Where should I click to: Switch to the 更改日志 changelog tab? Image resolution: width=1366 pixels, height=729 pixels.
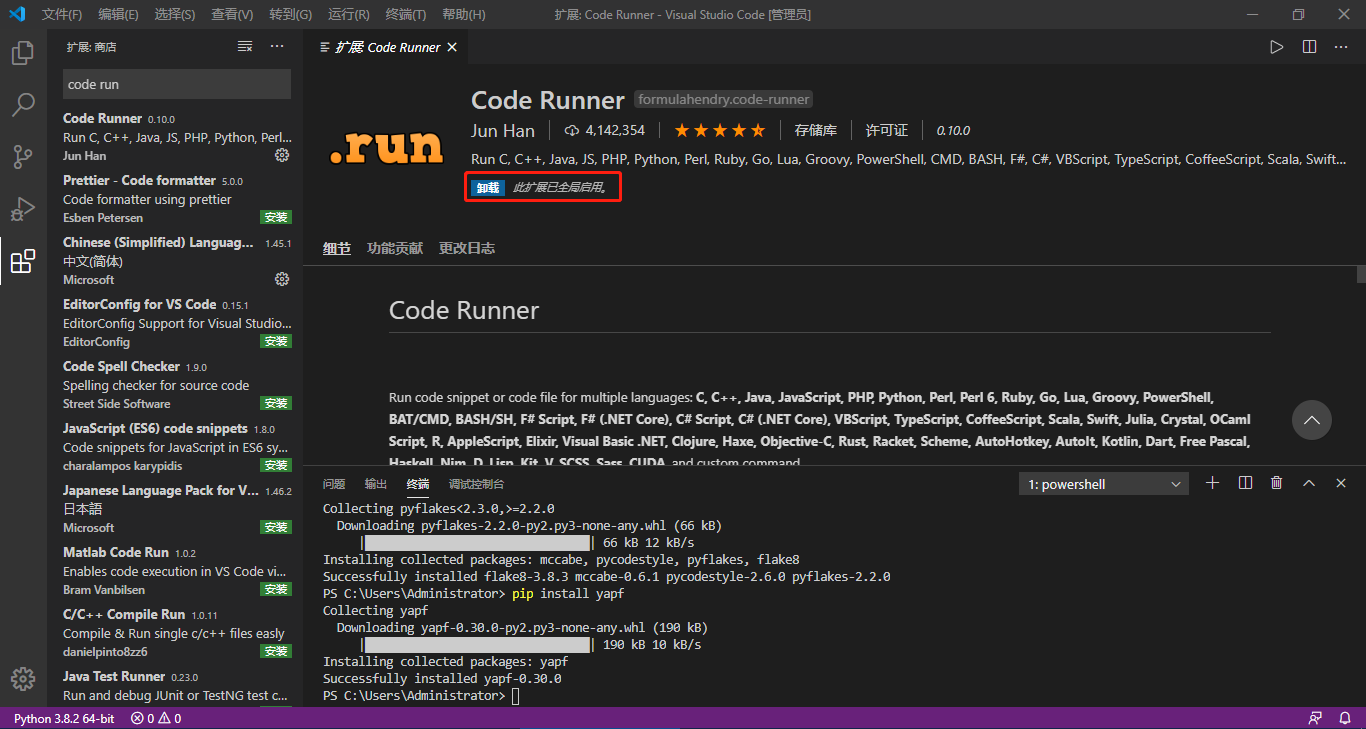coord(467,248)
